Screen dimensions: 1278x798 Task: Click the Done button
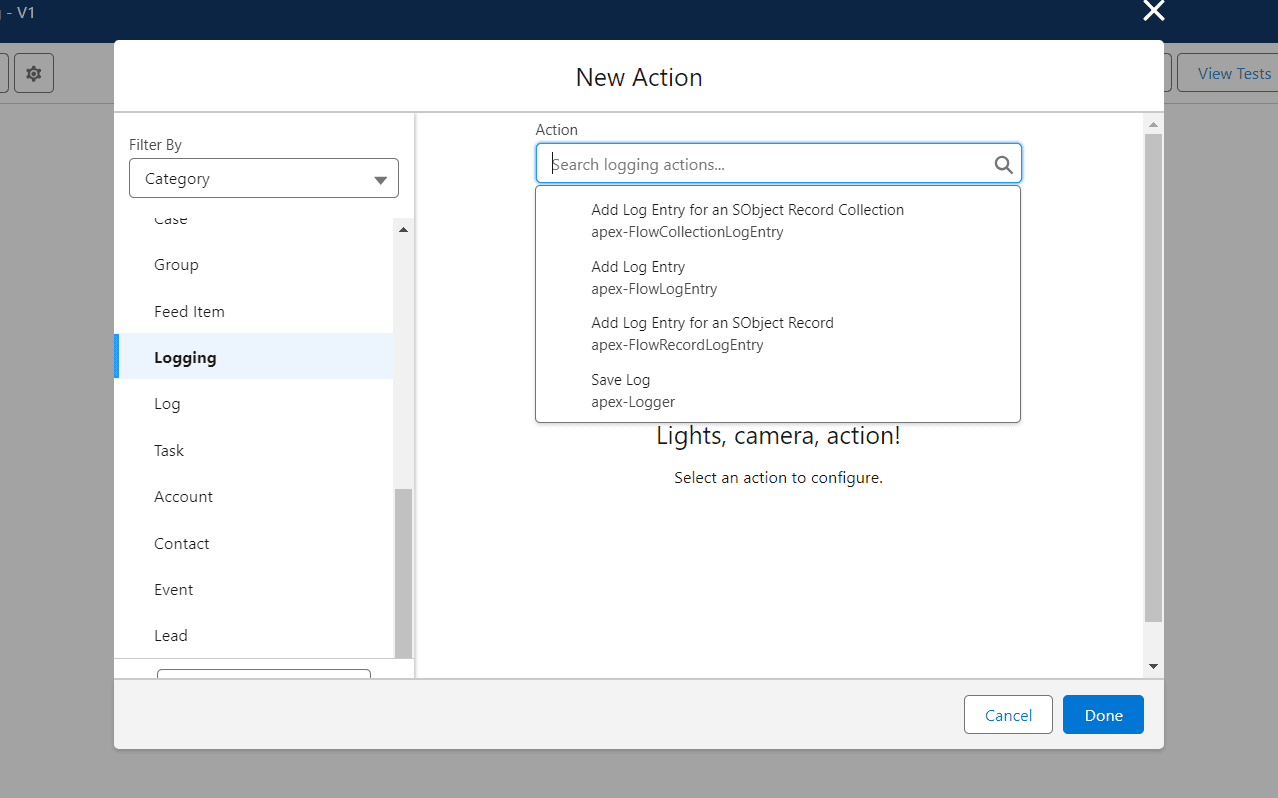[x=1103, y=715]
